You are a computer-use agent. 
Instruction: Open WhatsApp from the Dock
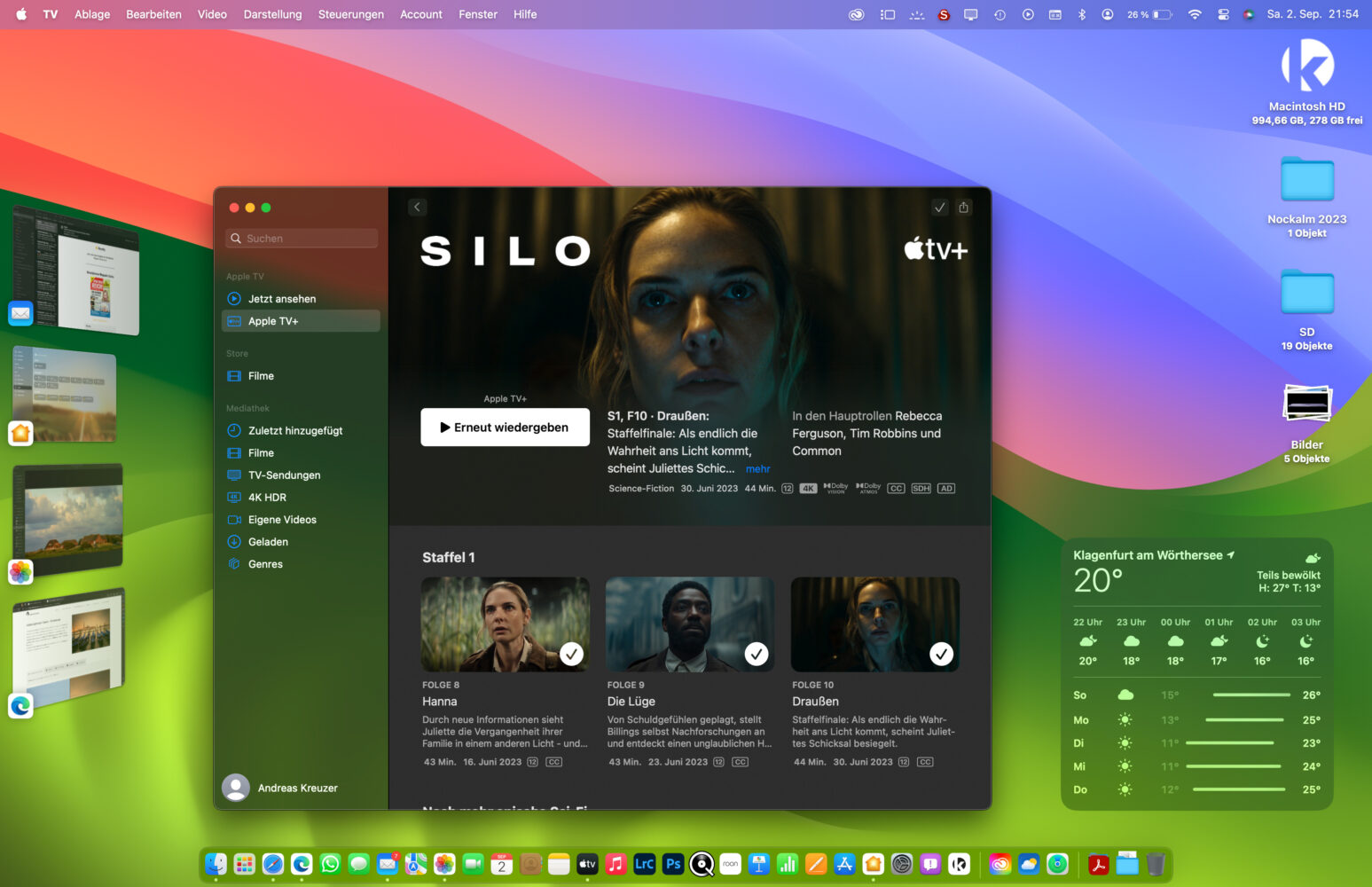(x=330, y=864)
